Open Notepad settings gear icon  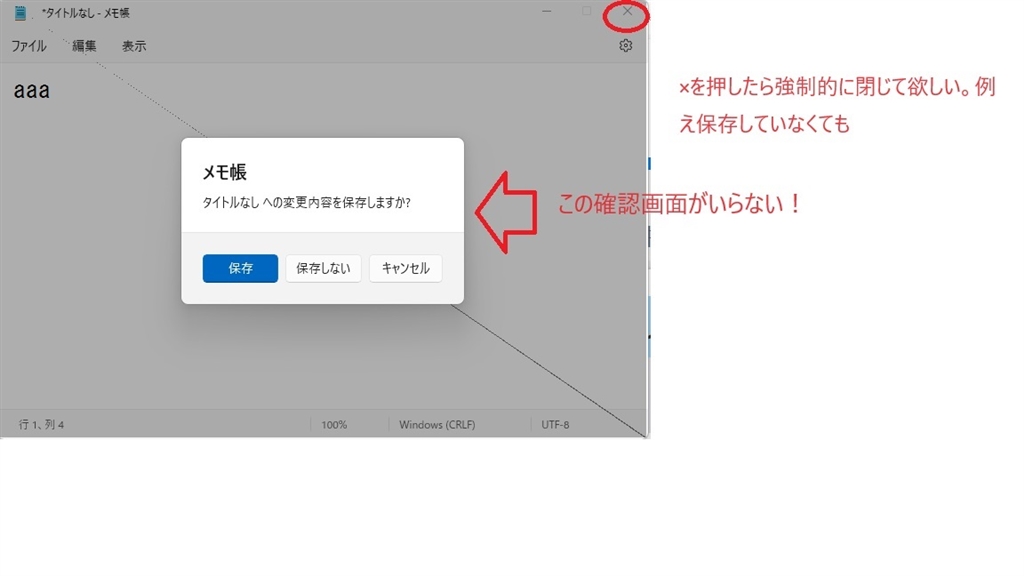pyautogui.click(x=626, y=46)
